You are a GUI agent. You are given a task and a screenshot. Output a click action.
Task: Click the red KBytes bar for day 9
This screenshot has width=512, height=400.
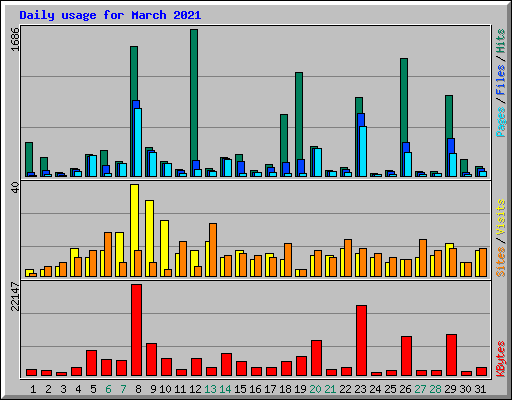pos(151,359)
